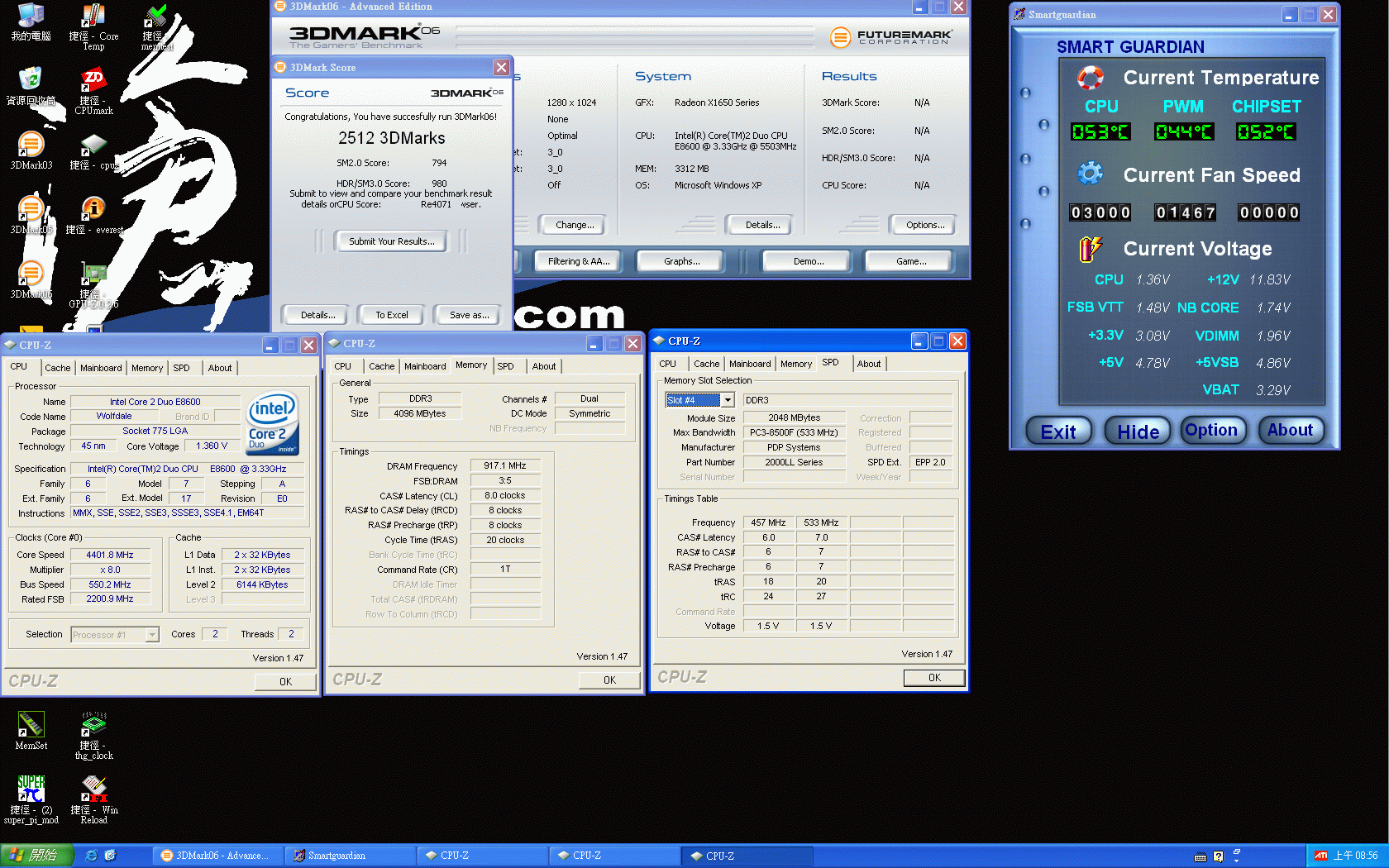Image resolution: width=1389 pixels, height=868 pixels.
Task: Click Exit button in Smart Guardian
Action: tap(1058, 431)
